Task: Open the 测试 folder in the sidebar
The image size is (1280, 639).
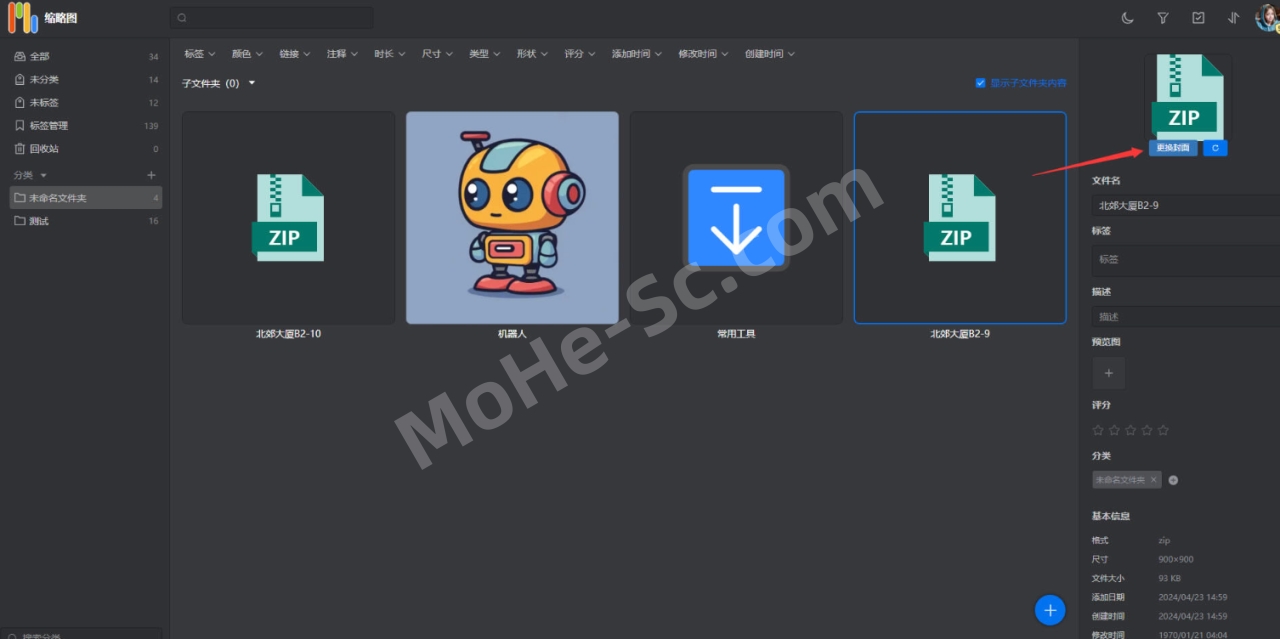Action: pyautogui.click(x=39, y=221)
